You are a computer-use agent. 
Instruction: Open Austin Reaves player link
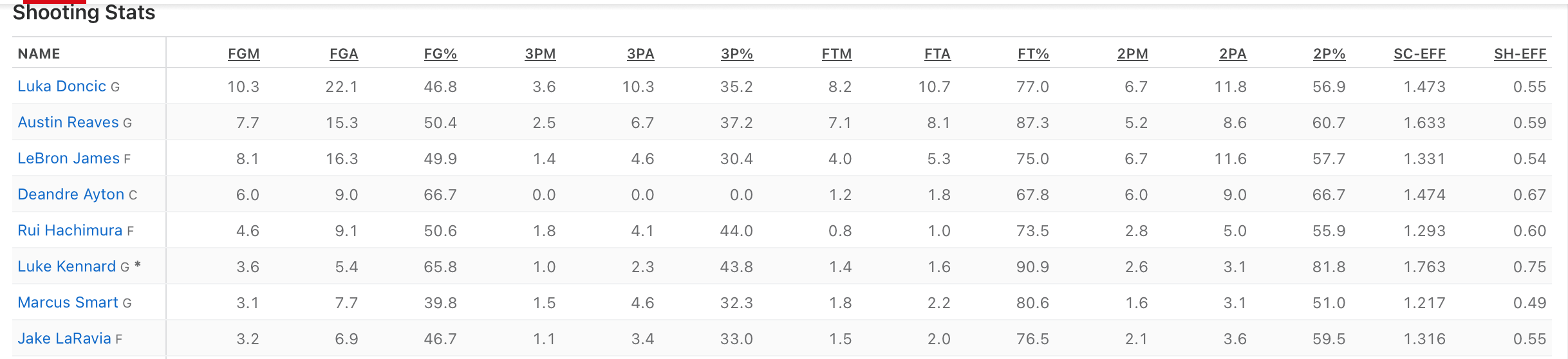[x=68, y=122]
